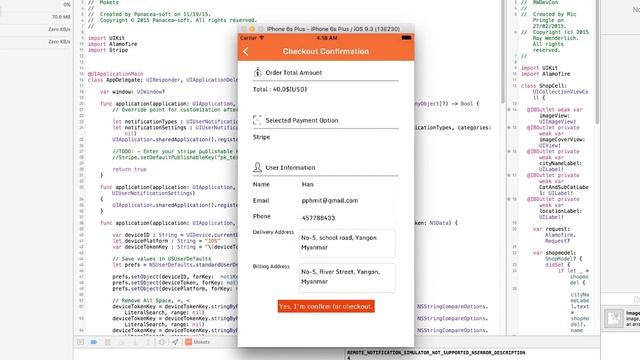Click the Step Over debug icon
This screenshot has width=640, height=360.
[x=122, y=342]
